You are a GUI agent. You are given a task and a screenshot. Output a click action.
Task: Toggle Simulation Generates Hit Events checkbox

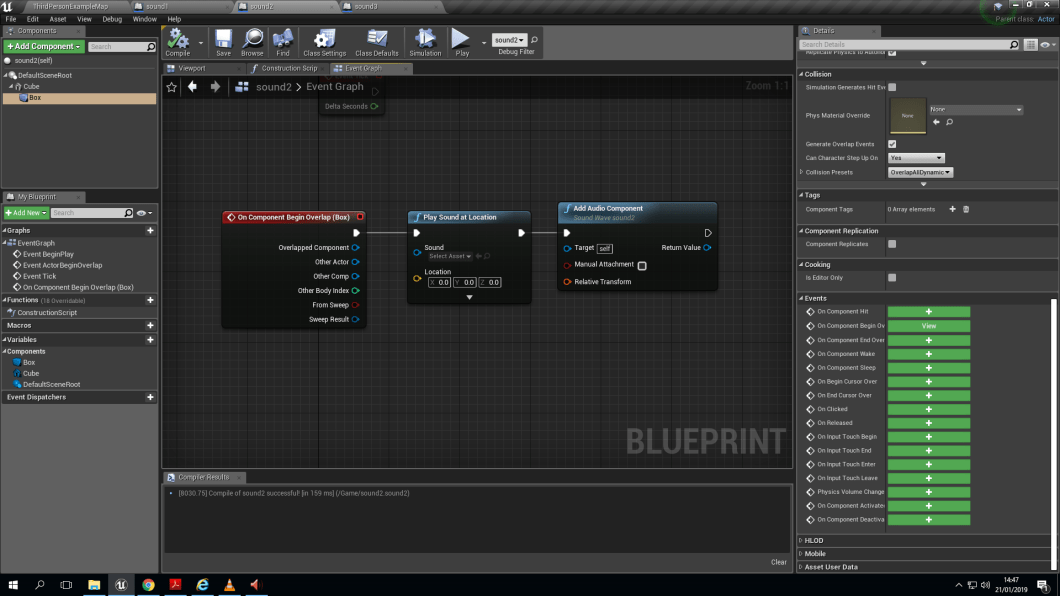892,87
